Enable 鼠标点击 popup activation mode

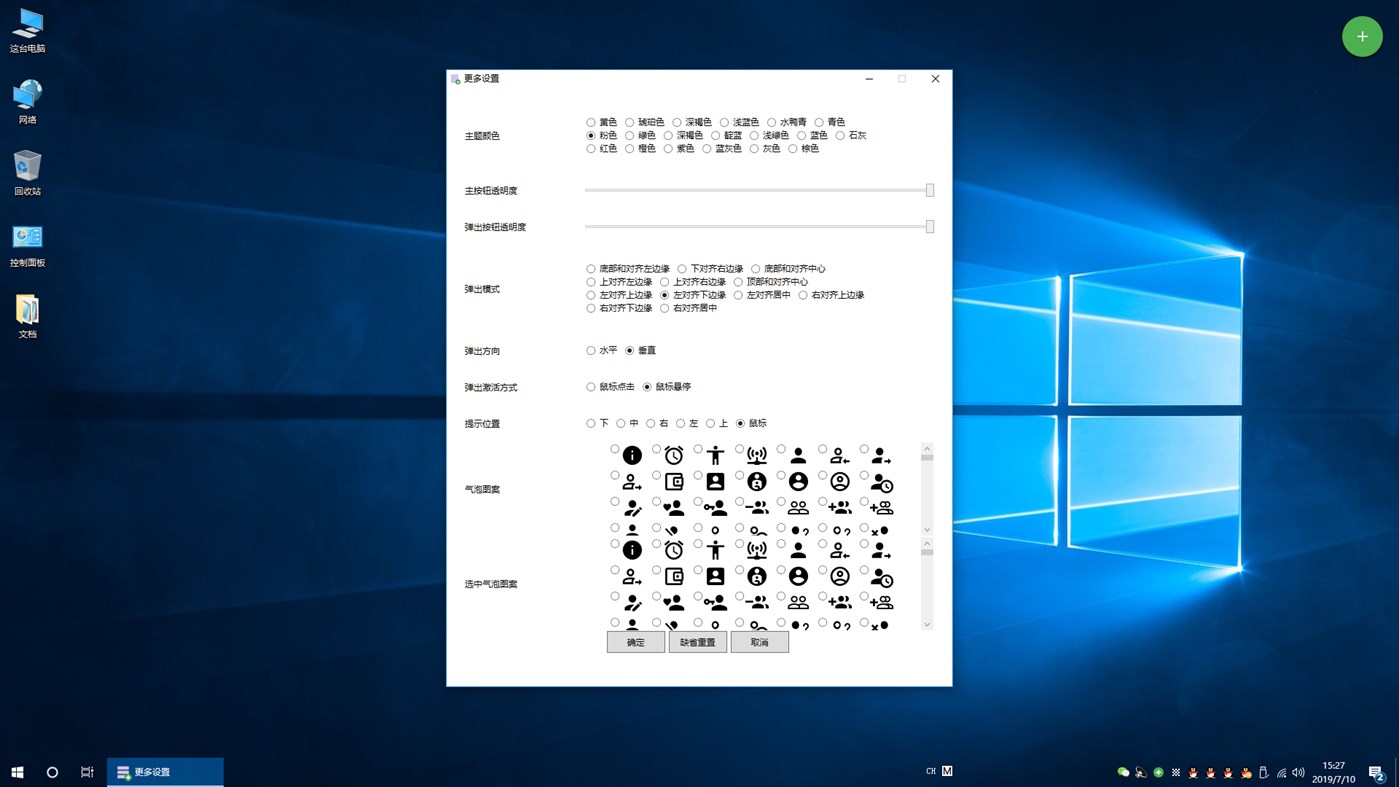tap(590, 386)
